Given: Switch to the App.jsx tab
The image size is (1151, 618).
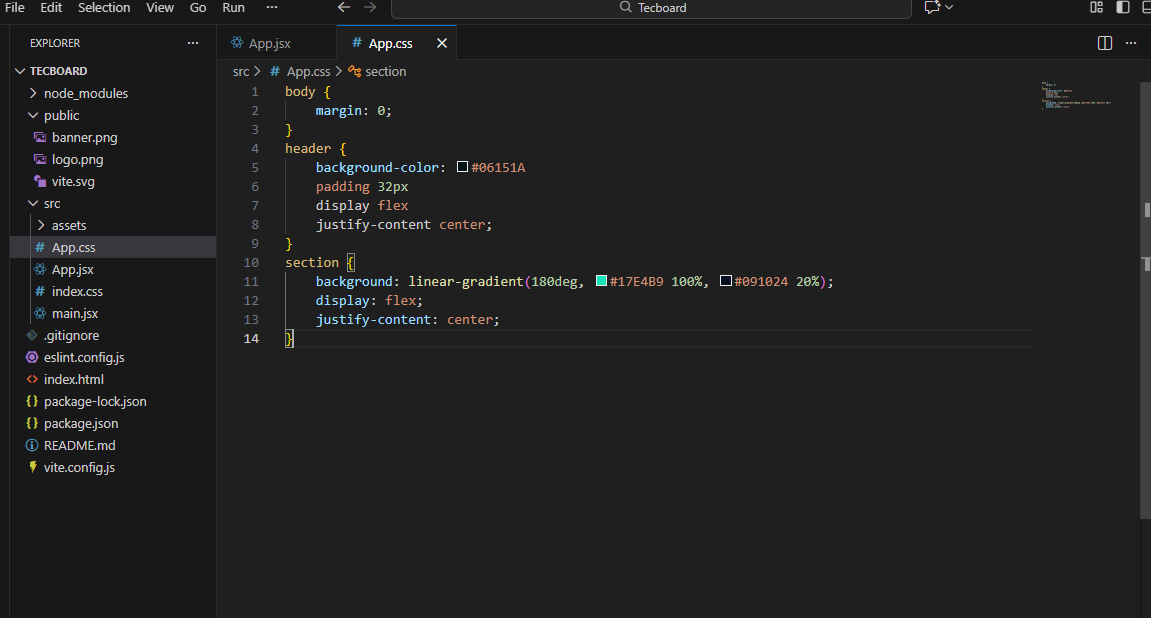Looking at the screenshot, I should tap(269, 43).
